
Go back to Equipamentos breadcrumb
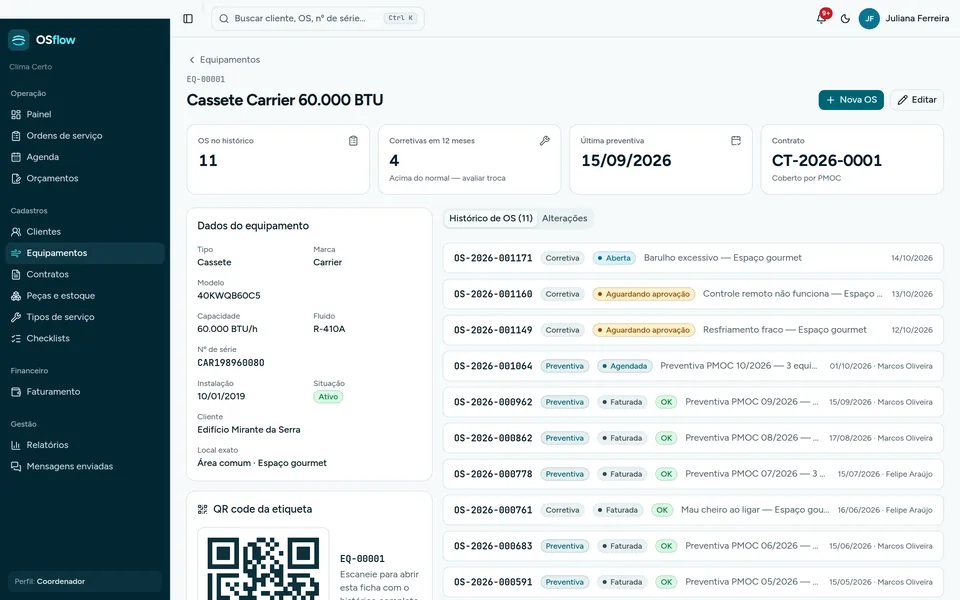224,59
